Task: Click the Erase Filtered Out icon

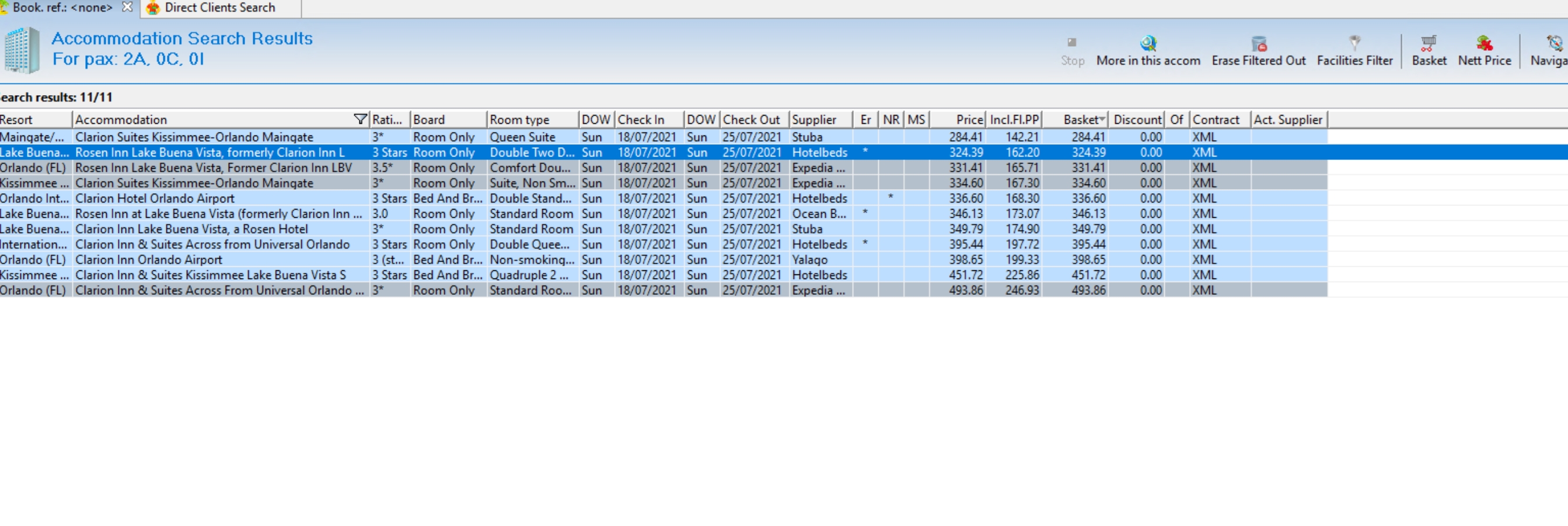Action: point(1258,43)
